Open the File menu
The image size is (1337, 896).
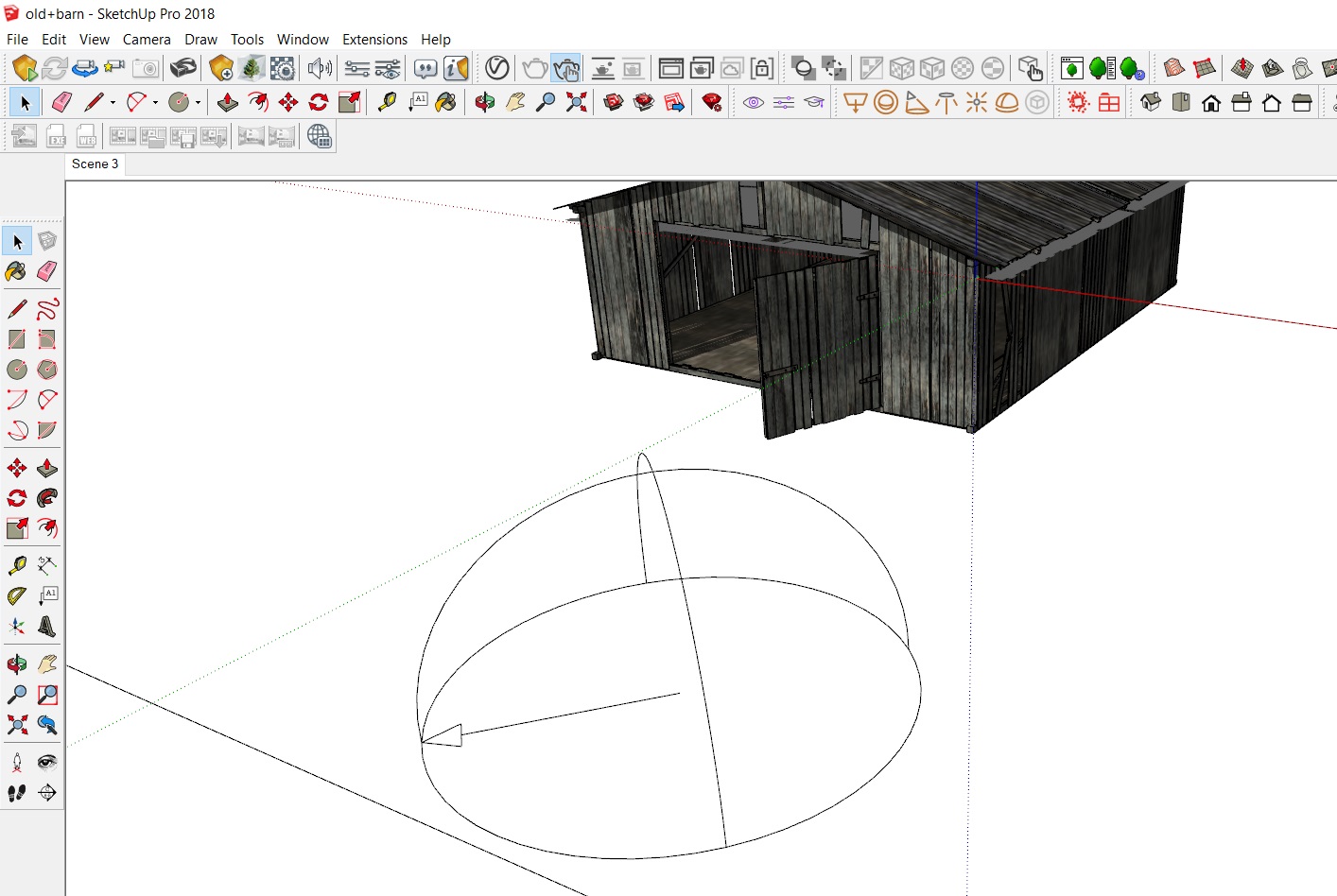click(17, 40)
